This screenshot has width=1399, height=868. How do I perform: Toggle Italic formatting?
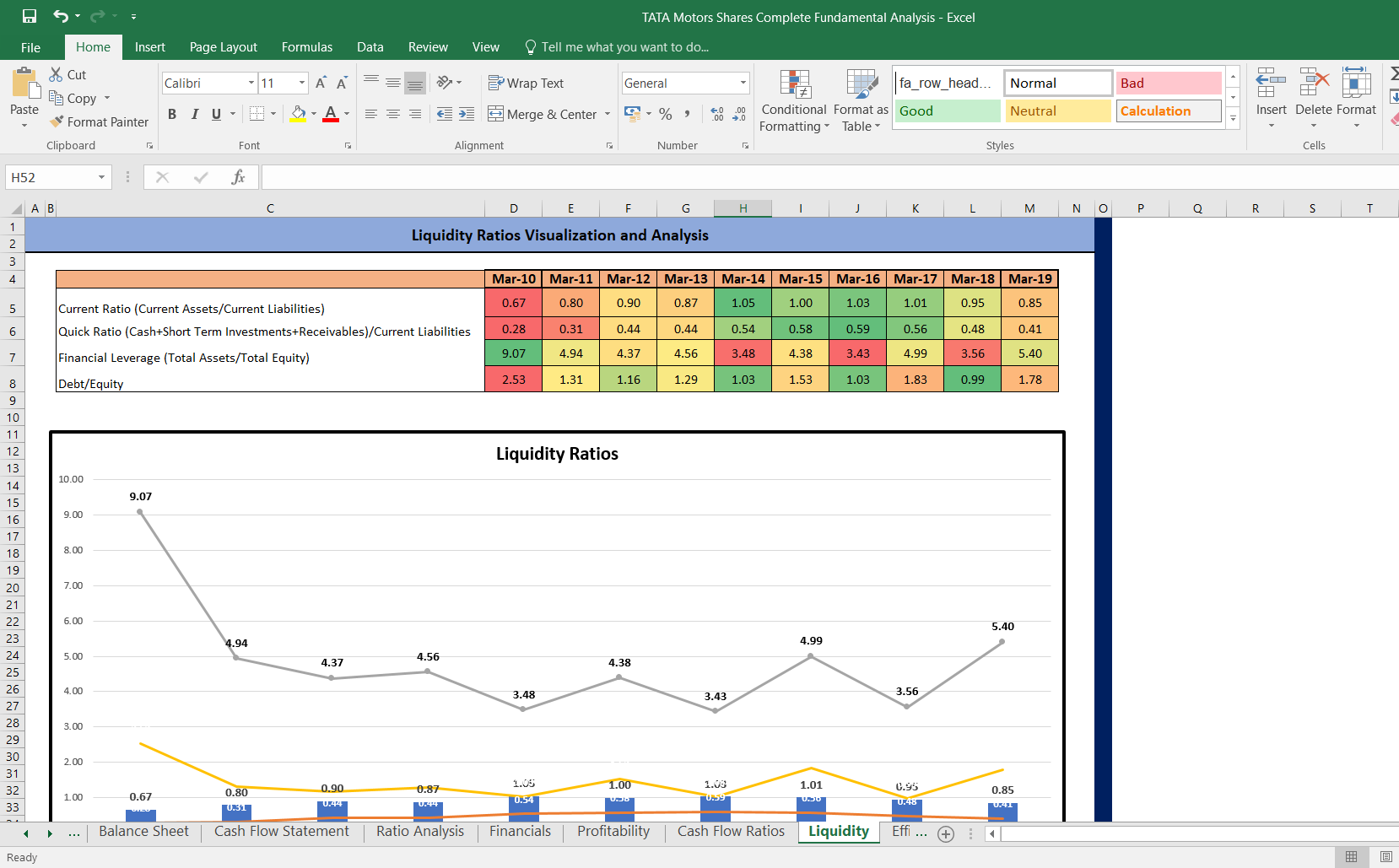[194, 114]
